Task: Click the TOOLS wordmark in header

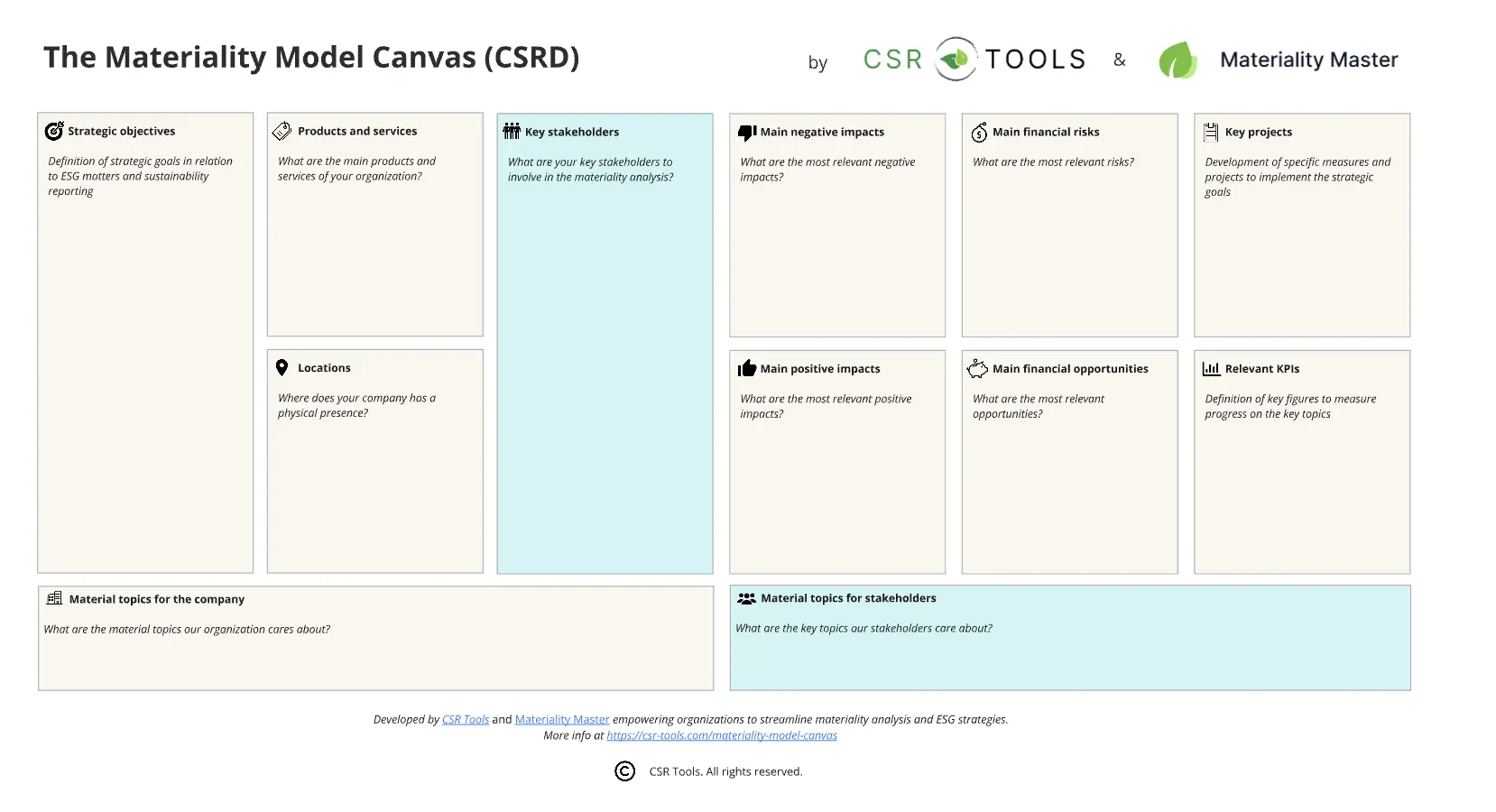Action: coord(1035,60)
